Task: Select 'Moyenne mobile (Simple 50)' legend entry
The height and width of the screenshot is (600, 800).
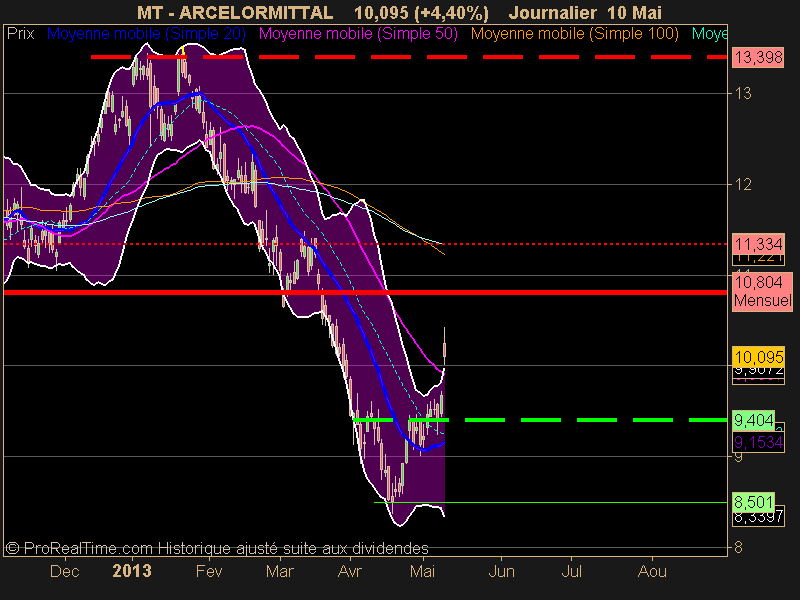Action: click(358, 34)
